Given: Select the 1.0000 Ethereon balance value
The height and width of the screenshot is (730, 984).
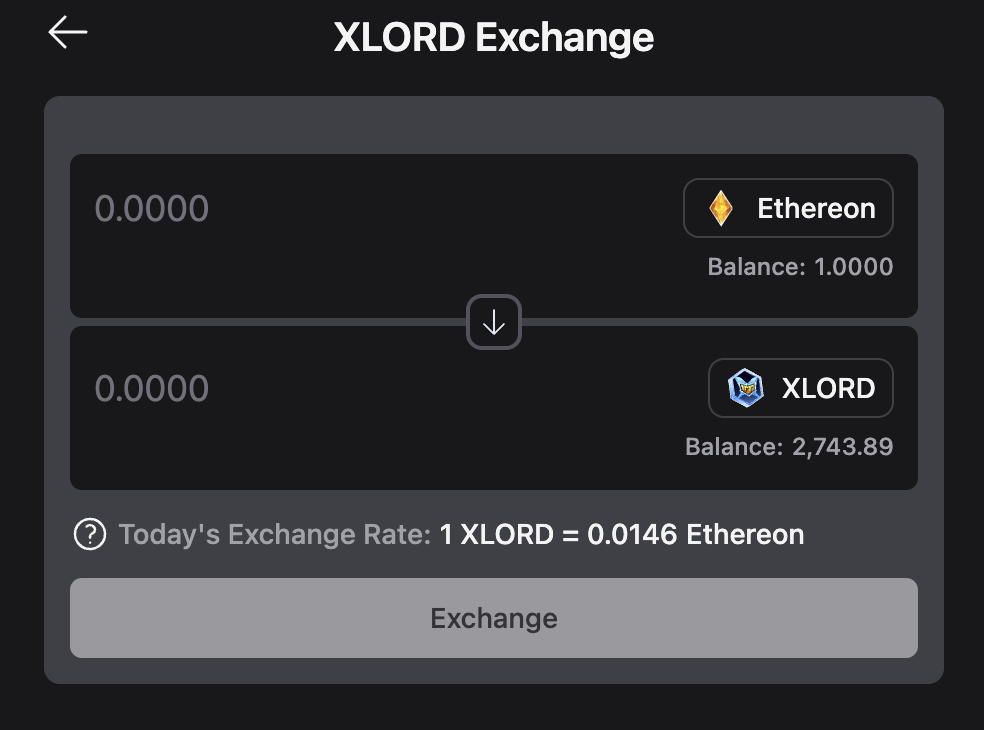Looking at the screenshot, I should (x=853, y=267).
